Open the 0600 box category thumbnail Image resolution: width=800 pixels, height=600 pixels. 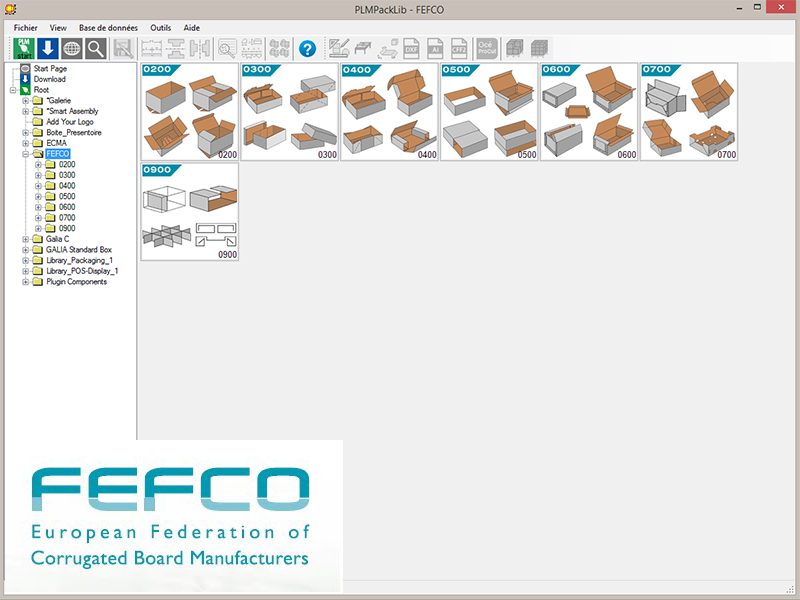589,112
